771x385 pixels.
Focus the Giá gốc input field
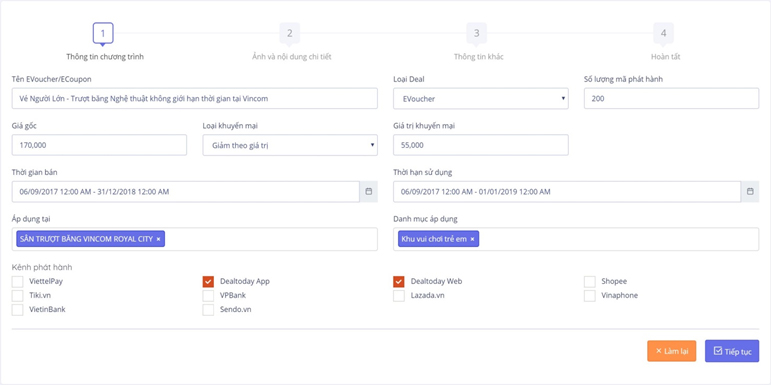tap(99, 145)
